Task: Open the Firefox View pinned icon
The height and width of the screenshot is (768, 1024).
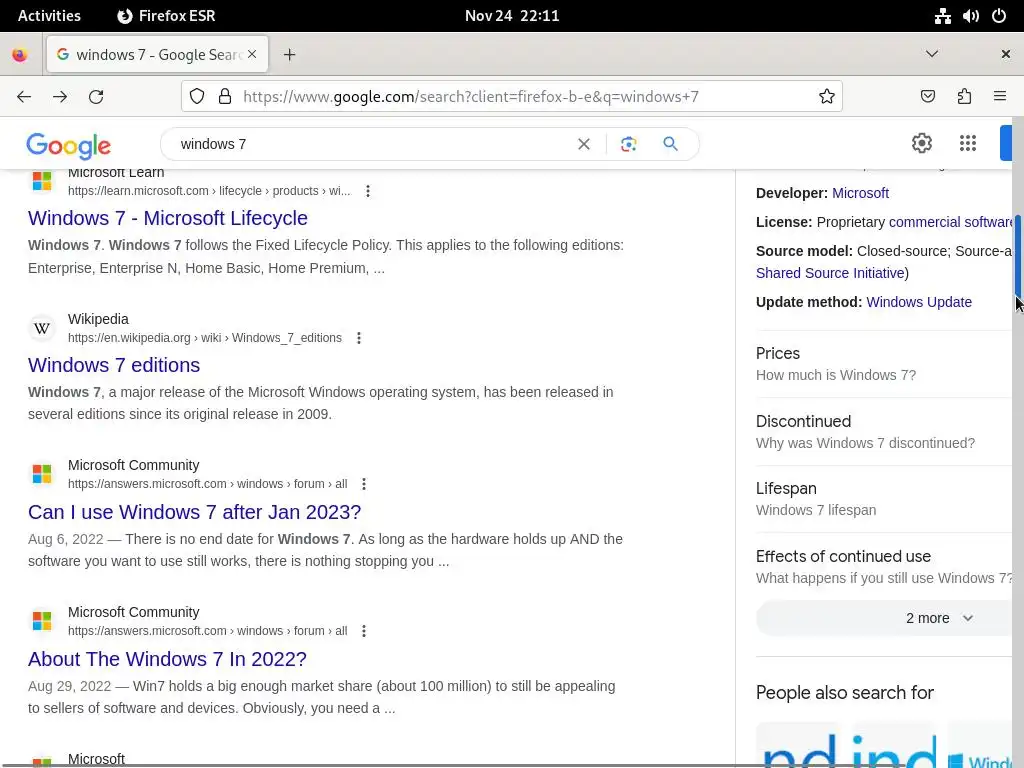Action: click(20, 55)
